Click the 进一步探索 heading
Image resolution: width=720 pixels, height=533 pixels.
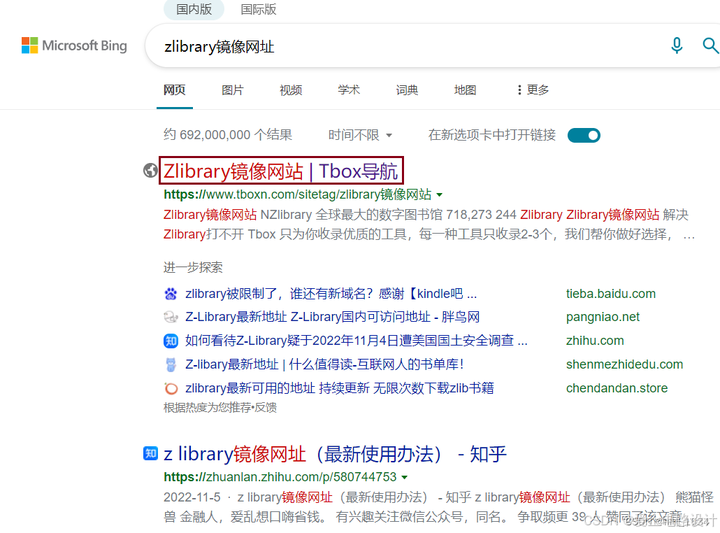[193, 268]
